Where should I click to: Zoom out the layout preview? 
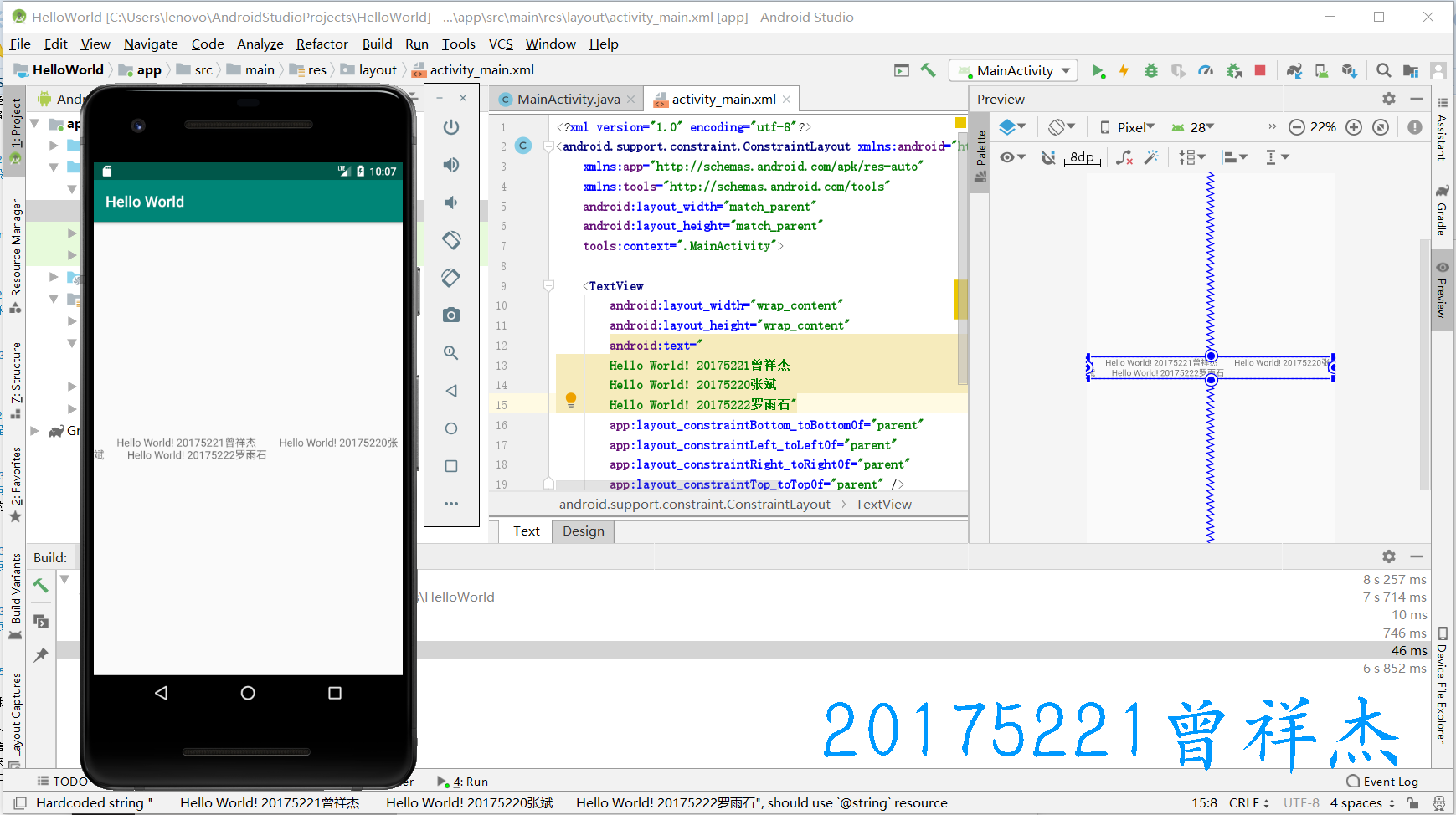pos(1297,127)
